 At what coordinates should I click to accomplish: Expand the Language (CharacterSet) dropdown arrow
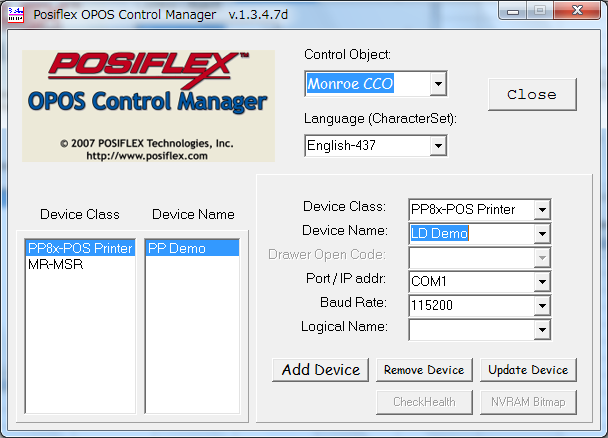[438, 146]
